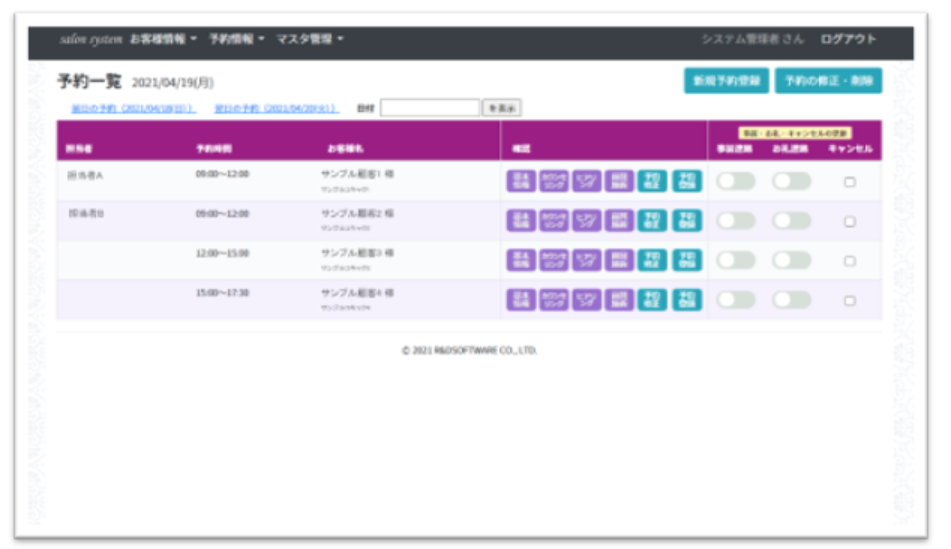
Task: Click ヒアリング button in 担当者B row
Action: pos(587,221)
